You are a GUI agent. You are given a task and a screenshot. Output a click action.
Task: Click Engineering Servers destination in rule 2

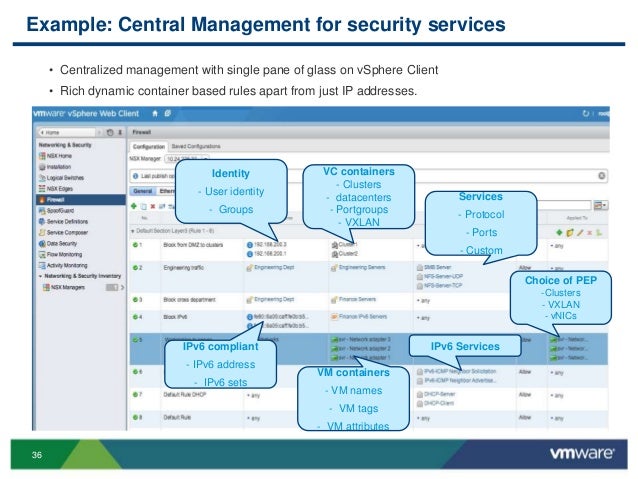tap(358, 267)
